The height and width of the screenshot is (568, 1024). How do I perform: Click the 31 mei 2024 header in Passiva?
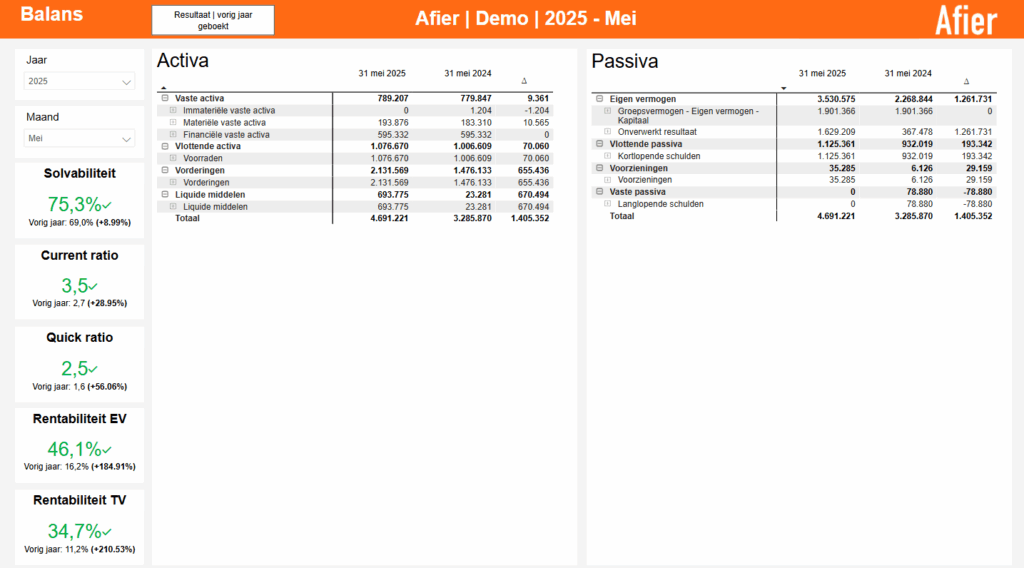(x=907, y=73)
